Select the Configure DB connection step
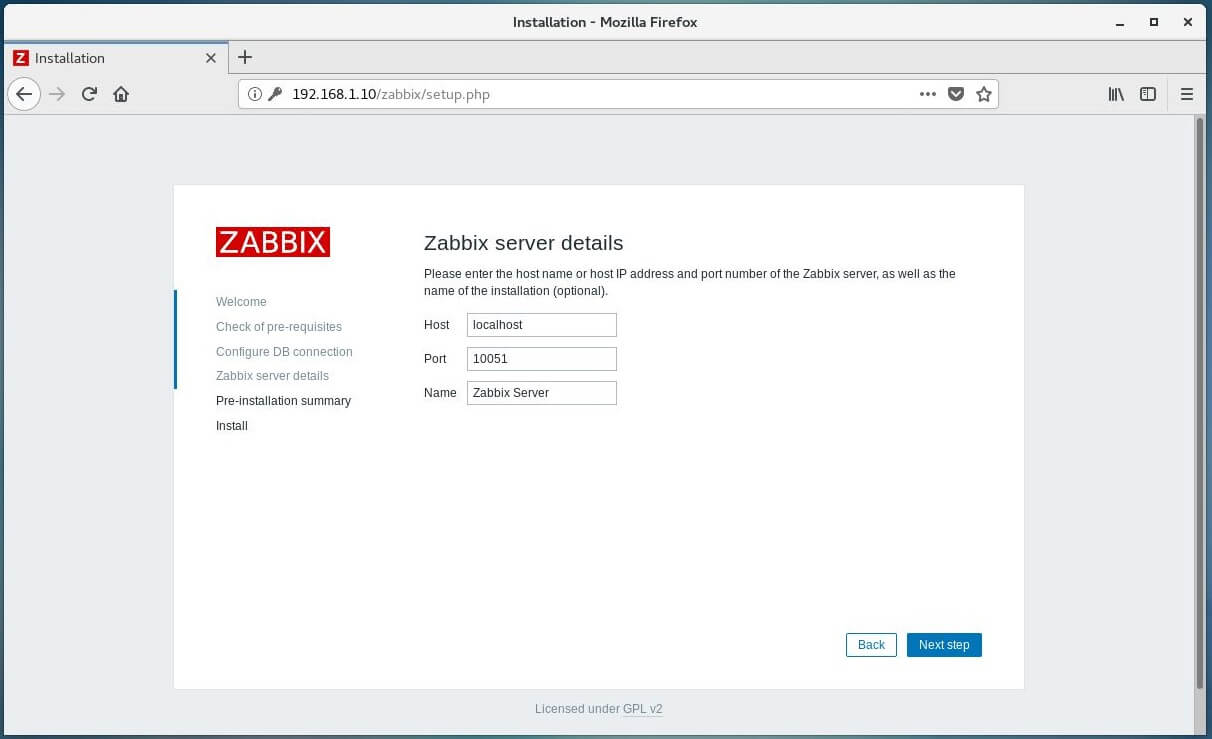This screenshot has height=739, width=1212. [284, 352]
